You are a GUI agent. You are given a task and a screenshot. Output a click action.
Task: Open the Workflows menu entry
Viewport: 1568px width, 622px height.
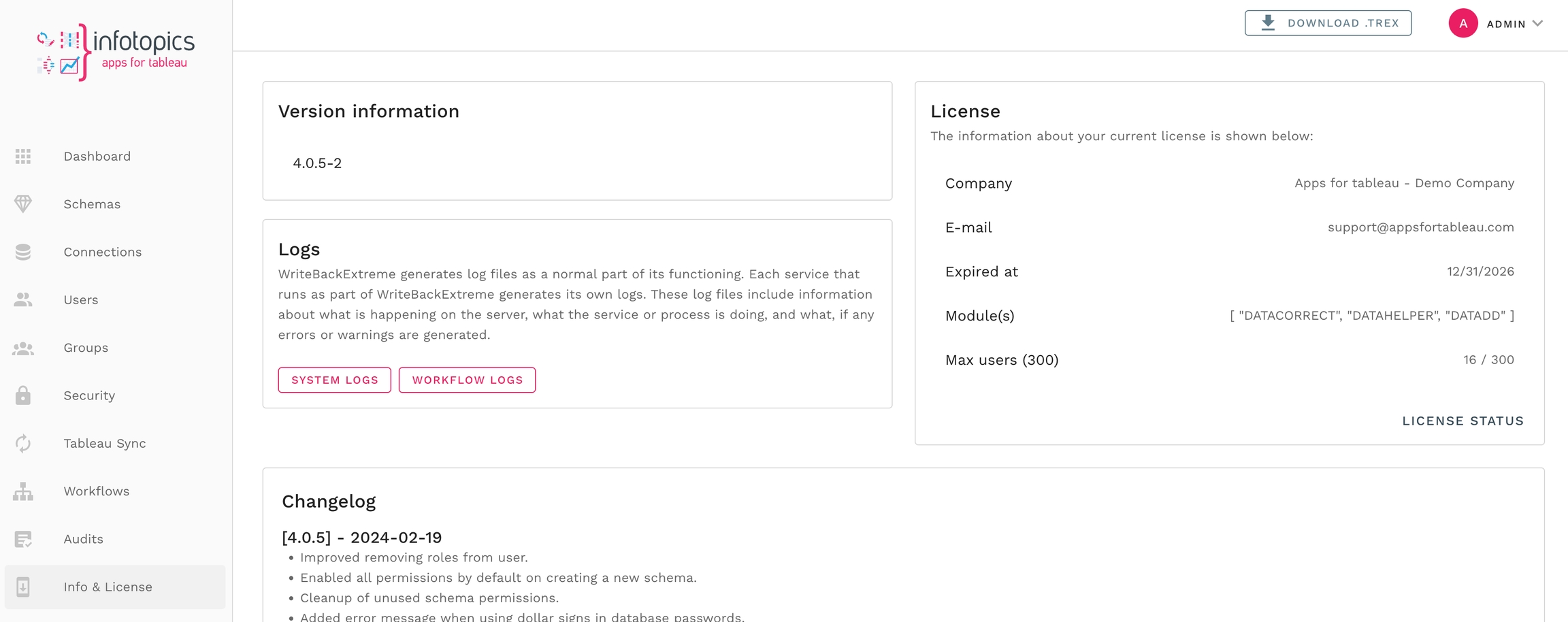pos(97,491)
